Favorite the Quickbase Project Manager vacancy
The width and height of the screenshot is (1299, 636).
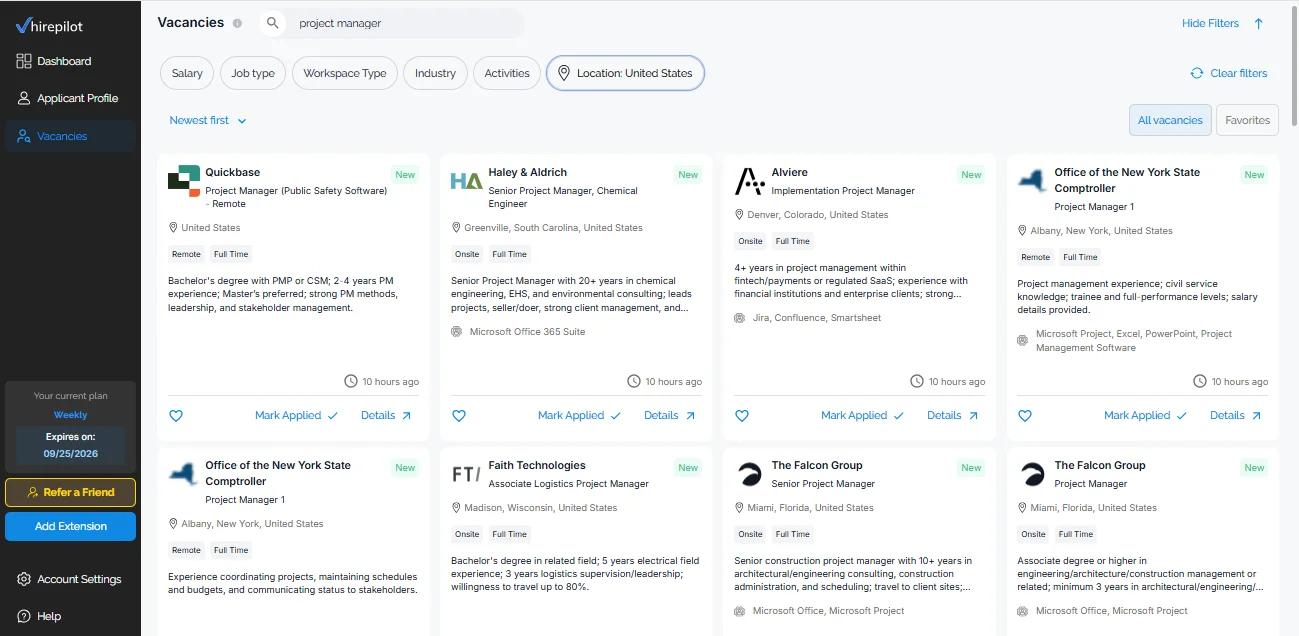click(x=176, y=415)
